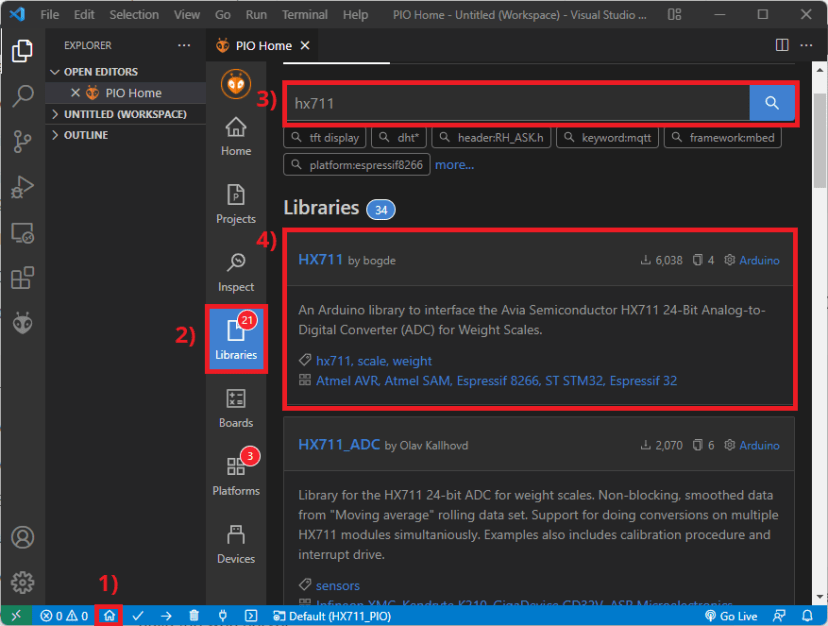
Task: Open the Extensions view
Action: 22,278
